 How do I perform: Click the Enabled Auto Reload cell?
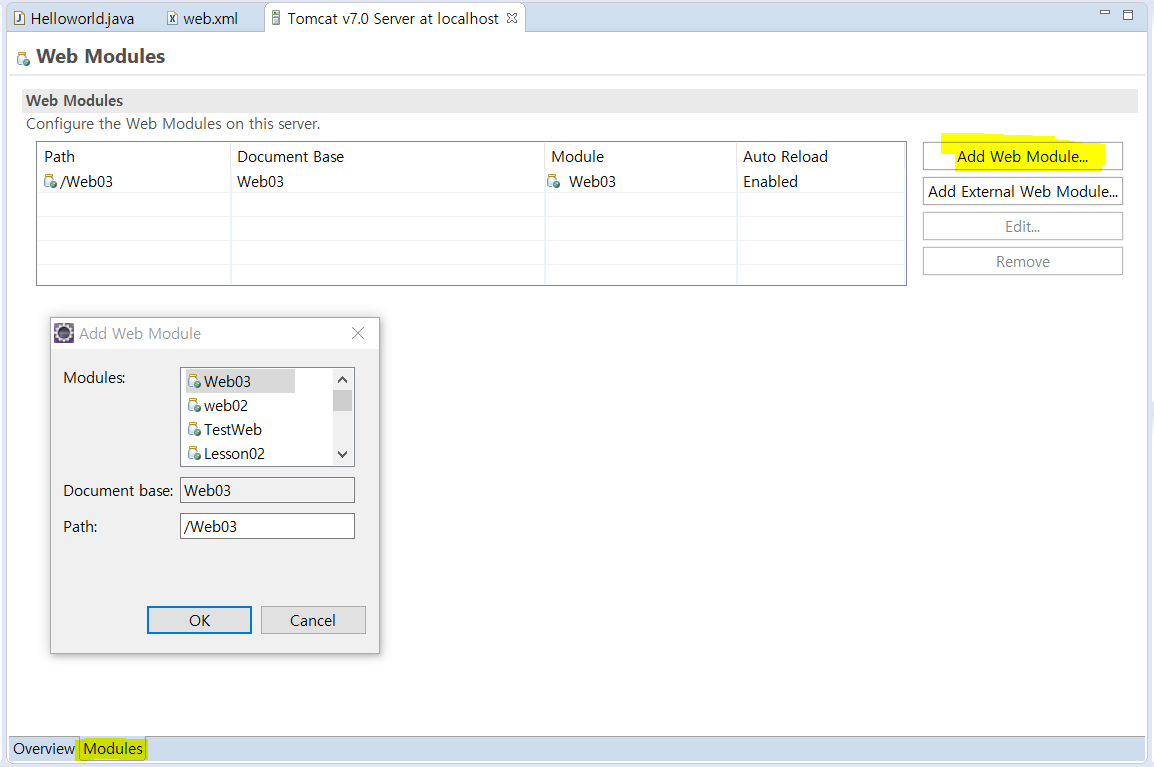(x=770, y=181)
